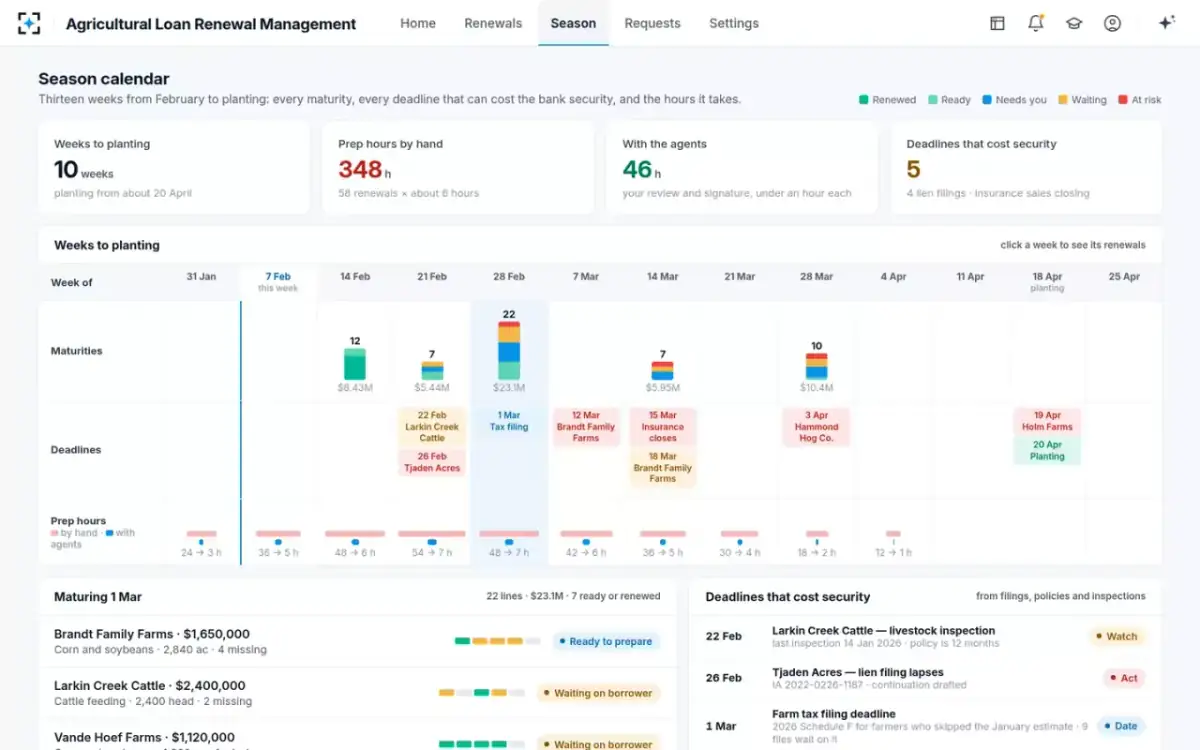Image resolution: width=1200 pixels, height=750 pixels.
Task: Click the 15 Mar Insurance closes chip
Action: click(663, 427)
